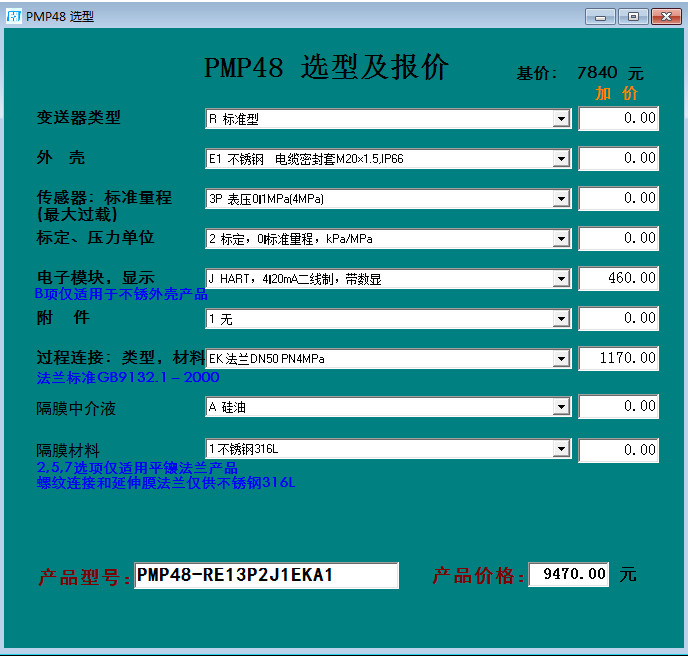Open the 隔膜材料 dropdown
The image size is (688, 656).
click(561, 447)
